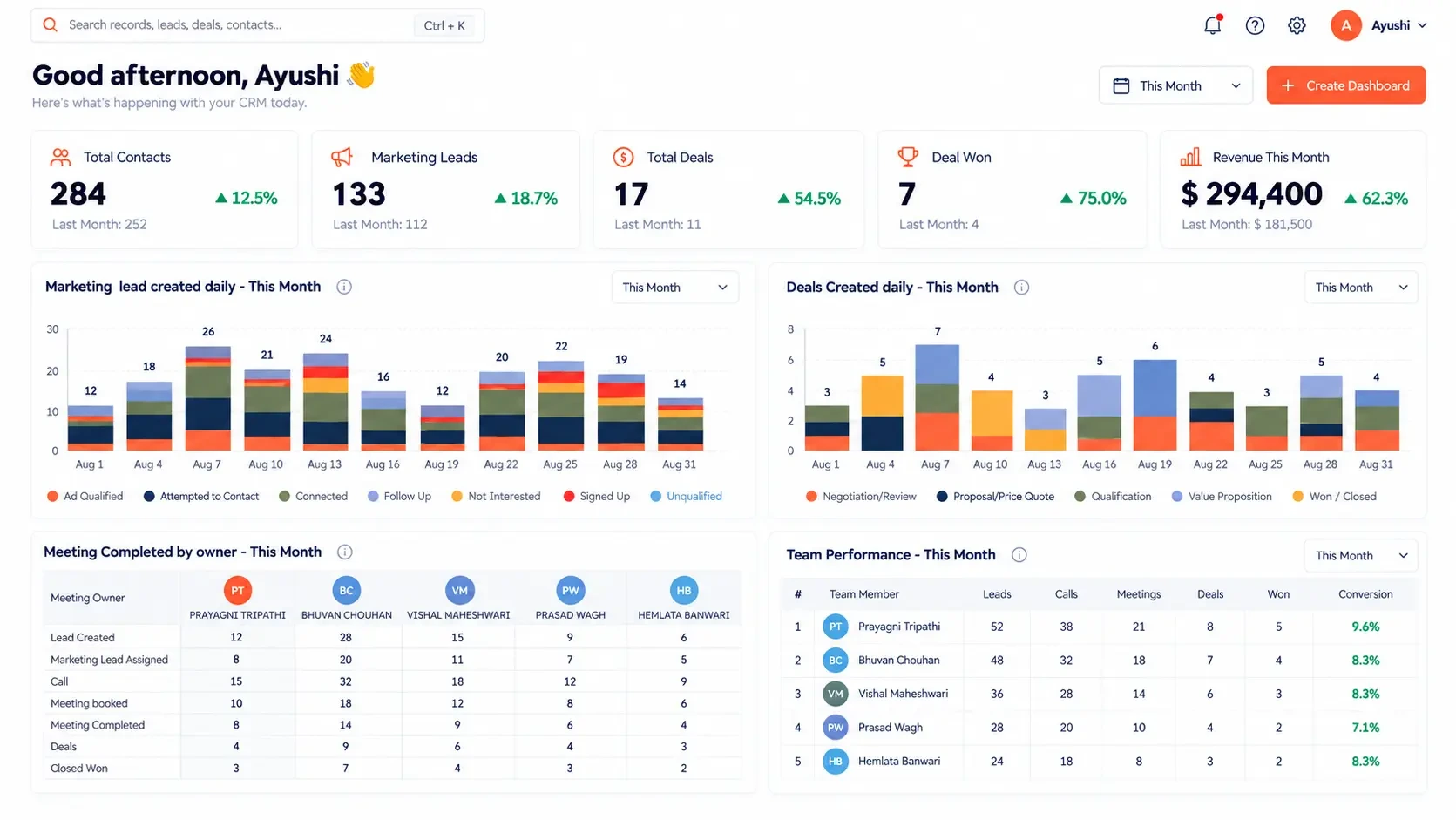1456x820 pixels.
Task: Click the Marketing Leads megaphone icon
Action: coord(342,157)
